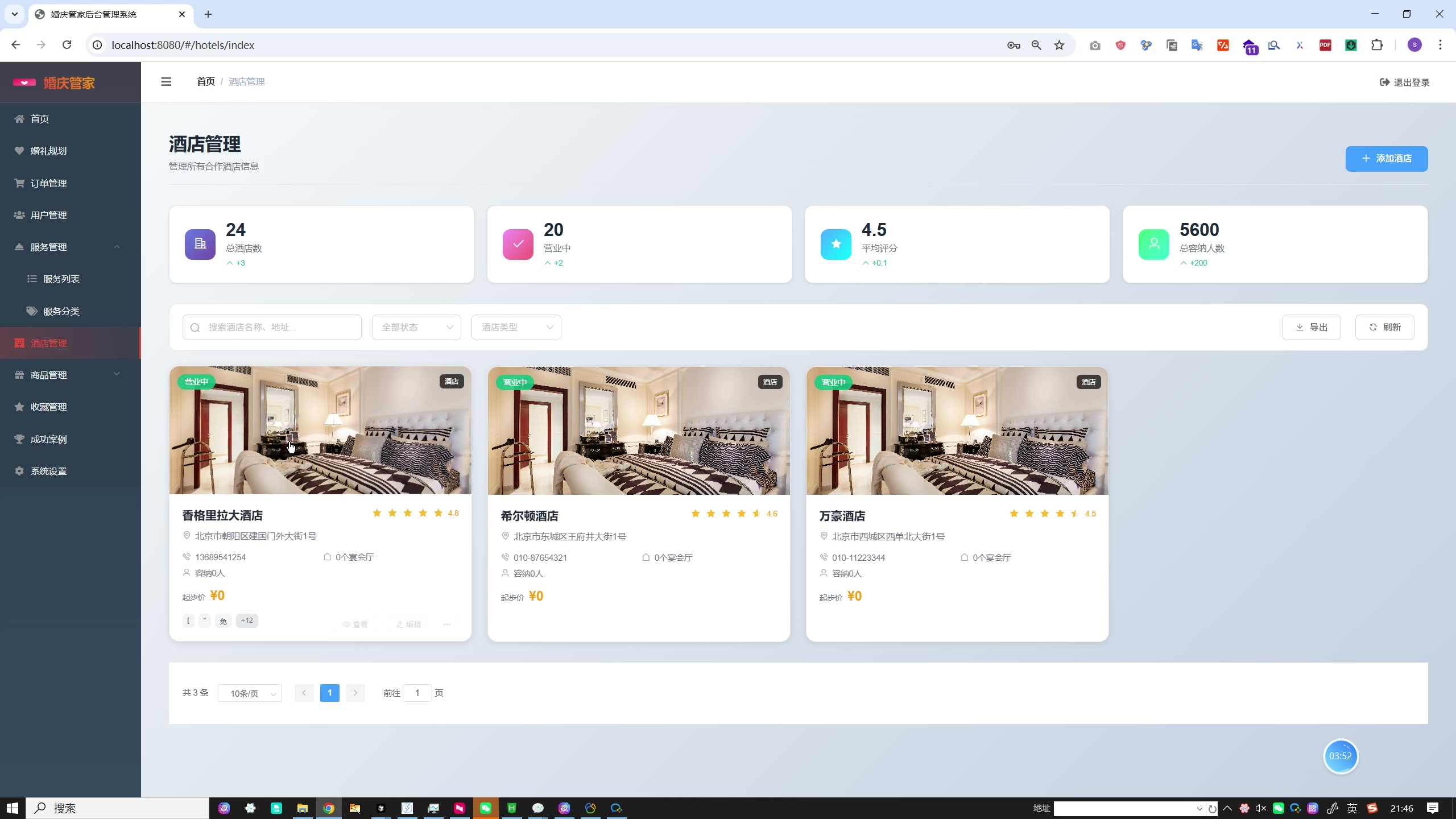The height and width of the screenshot is (819, 1456).
Task: Set the fifth rating star on 香格里拉大酒店
Action: 438,513
